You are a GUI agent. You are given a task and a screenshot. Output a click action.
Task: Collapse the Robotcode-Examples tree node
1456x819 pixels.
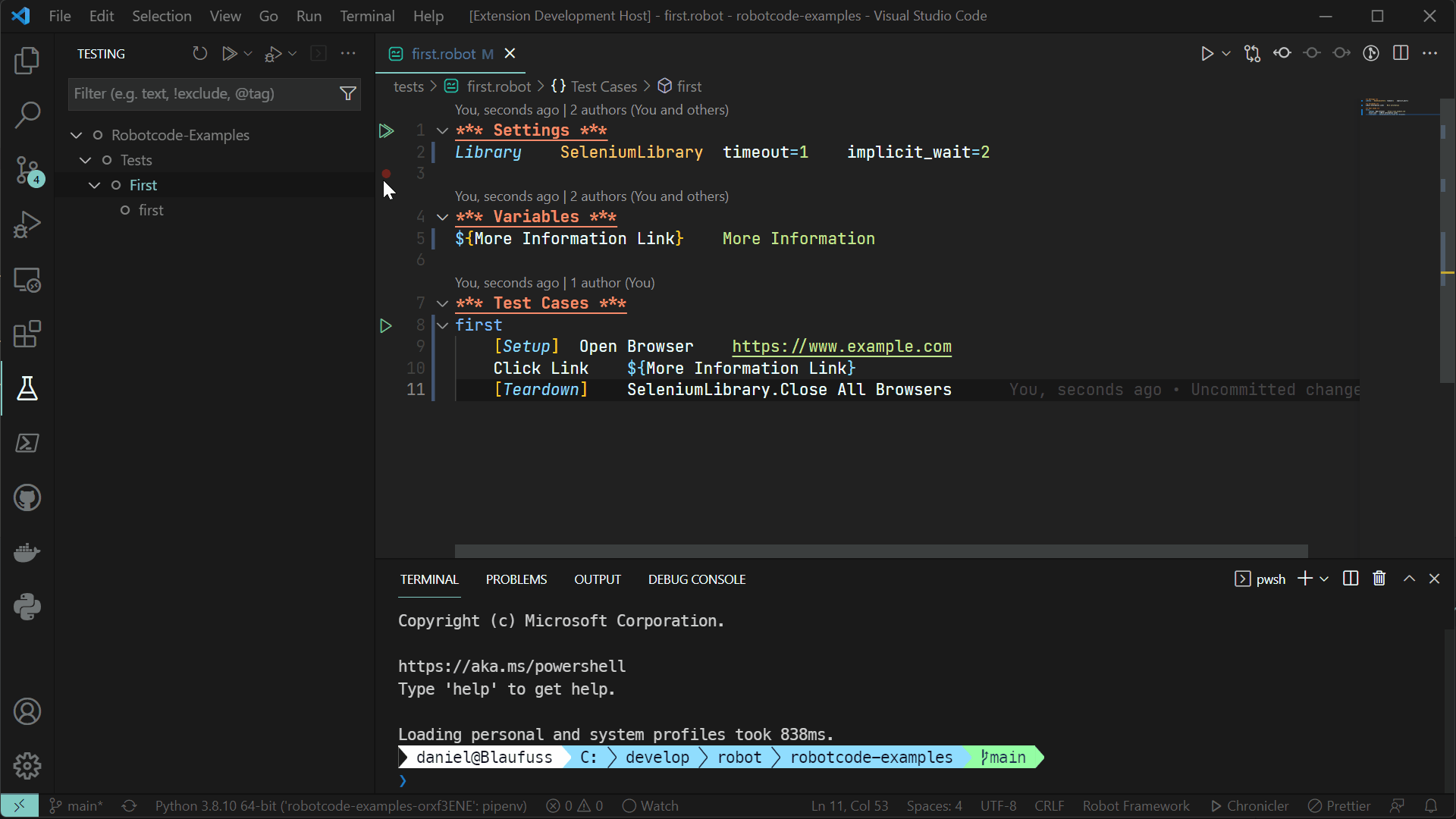pyautogui.click(x=76, y=135)
